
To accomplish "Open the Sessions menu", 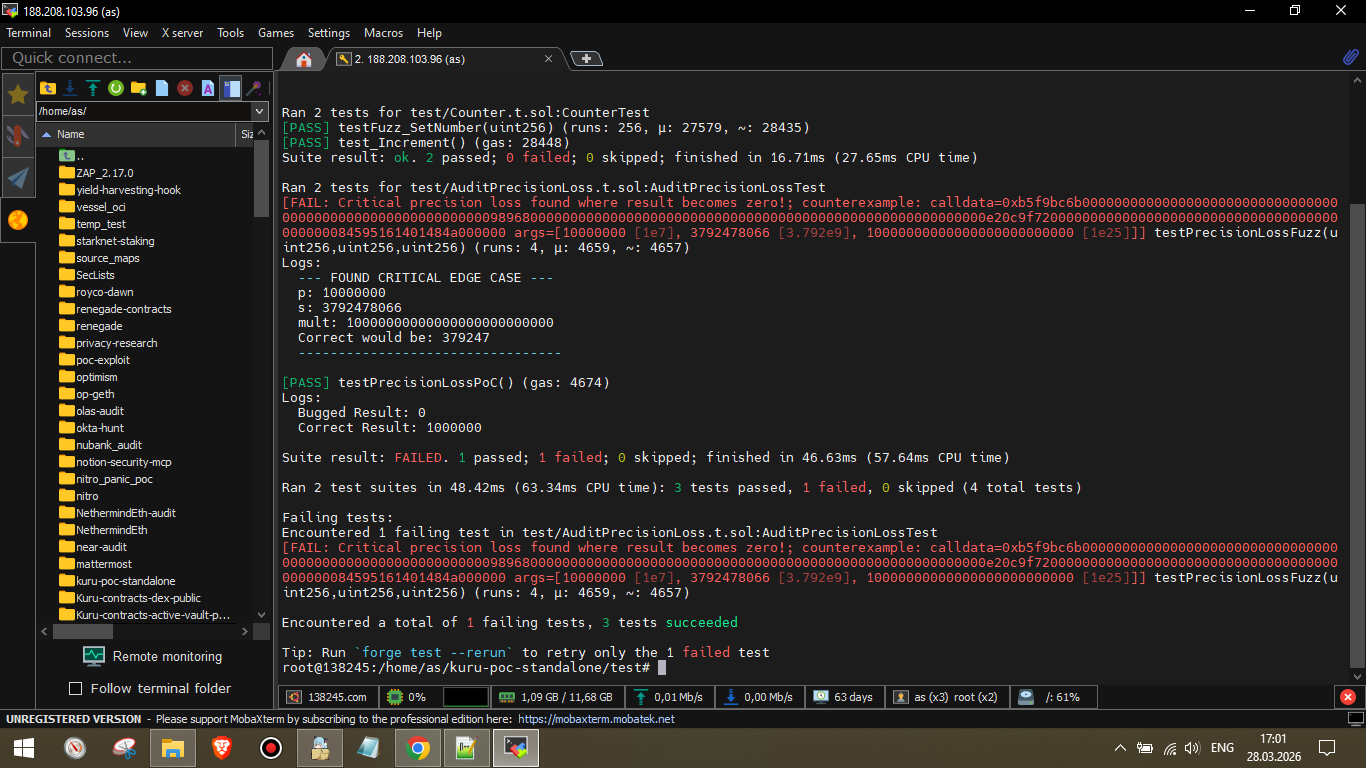I will pyautogui.click(x=87, y=33).
